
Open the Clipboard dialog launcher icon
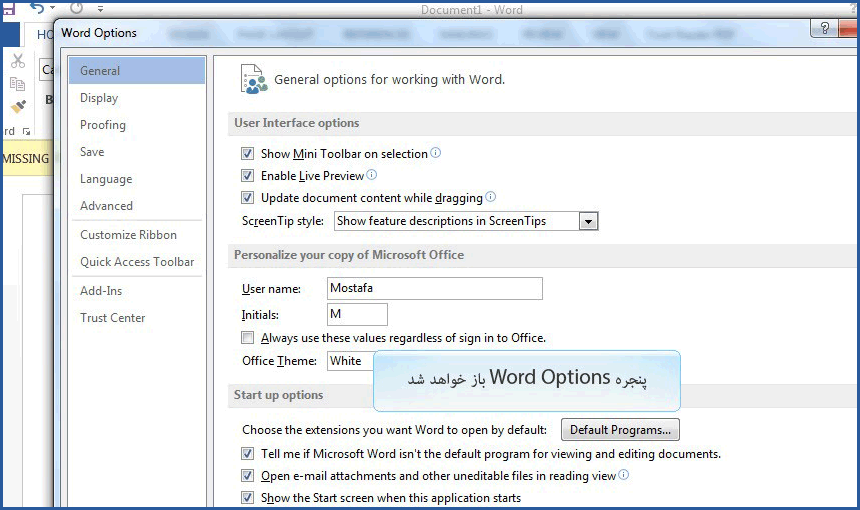tap(26, 132)
